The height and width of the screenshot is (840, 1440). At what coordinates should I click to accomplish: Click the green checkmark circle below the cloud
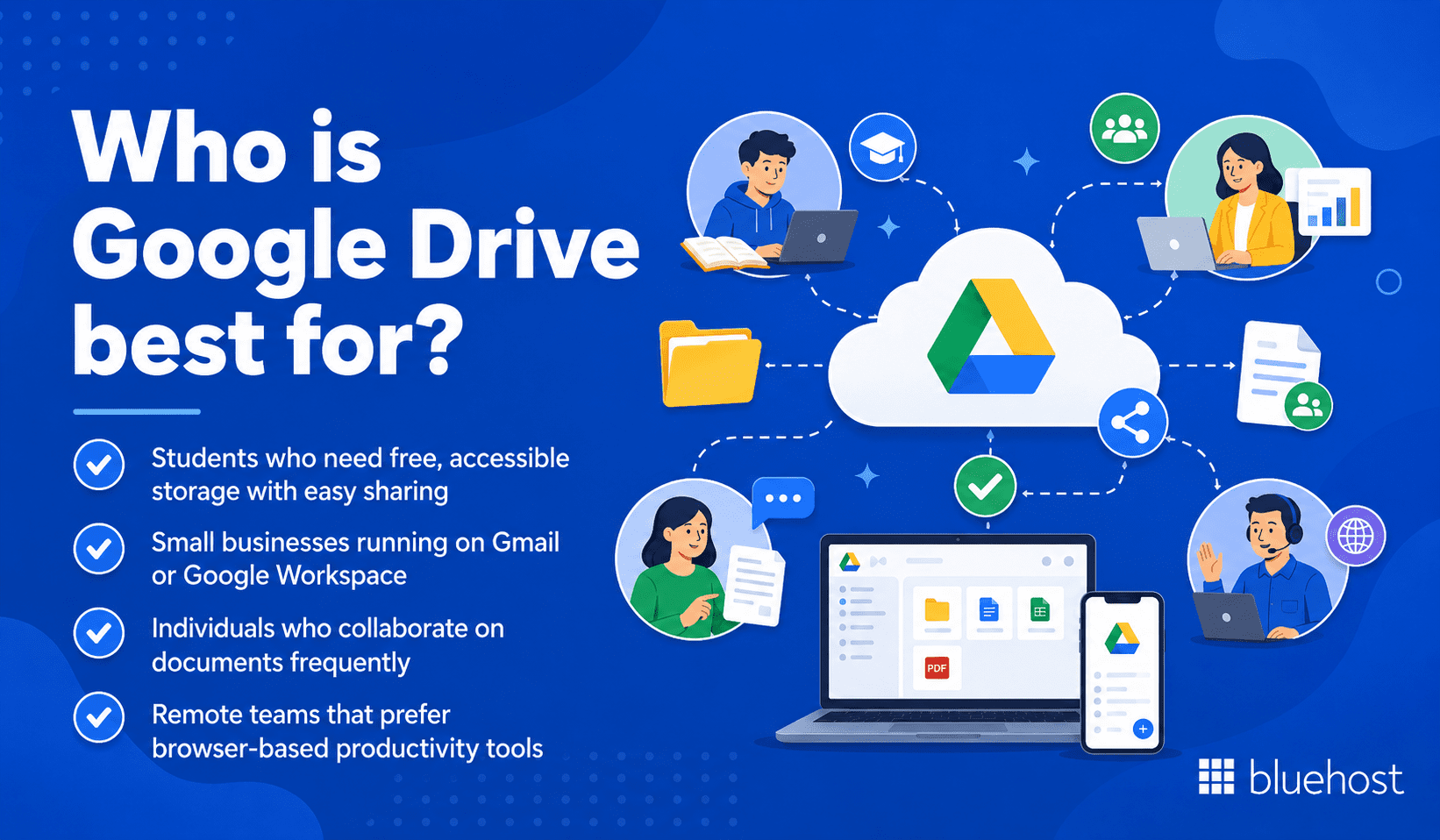coord(986,486)
